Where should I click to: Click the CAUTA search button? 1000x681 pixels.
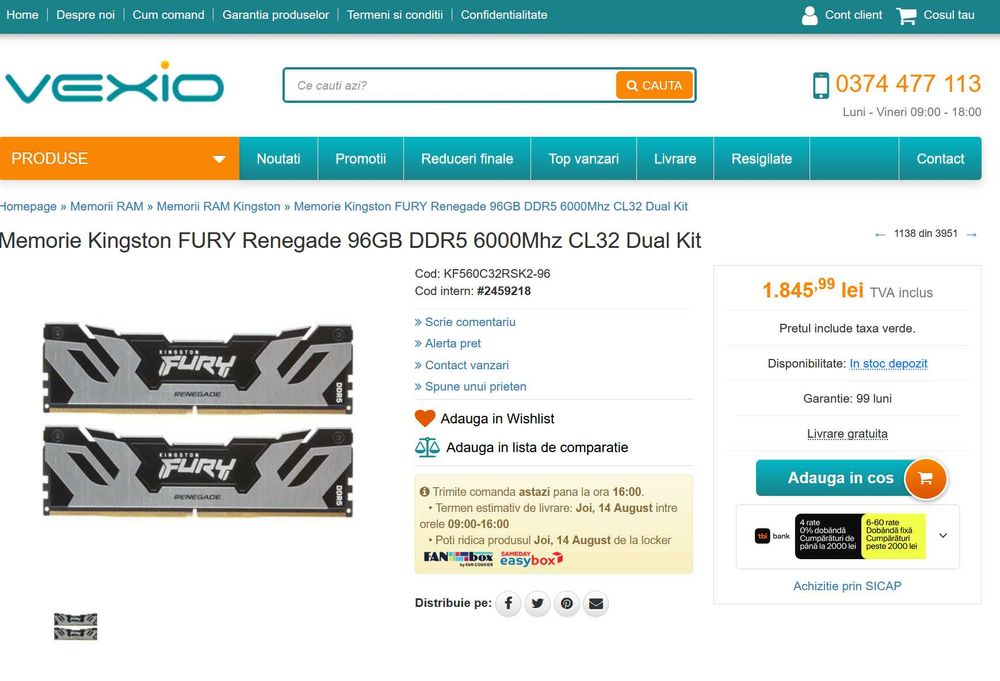pos(654,85)
